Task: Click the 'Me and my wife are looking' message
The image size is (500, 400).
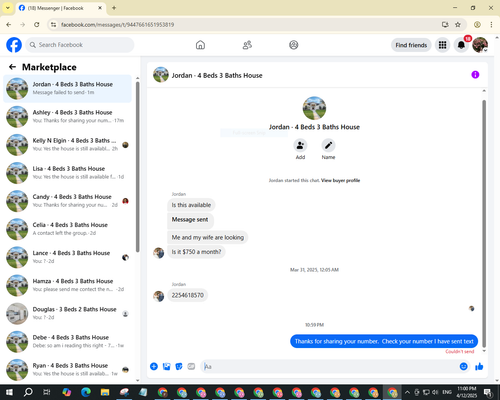Action: coord(208,237)
